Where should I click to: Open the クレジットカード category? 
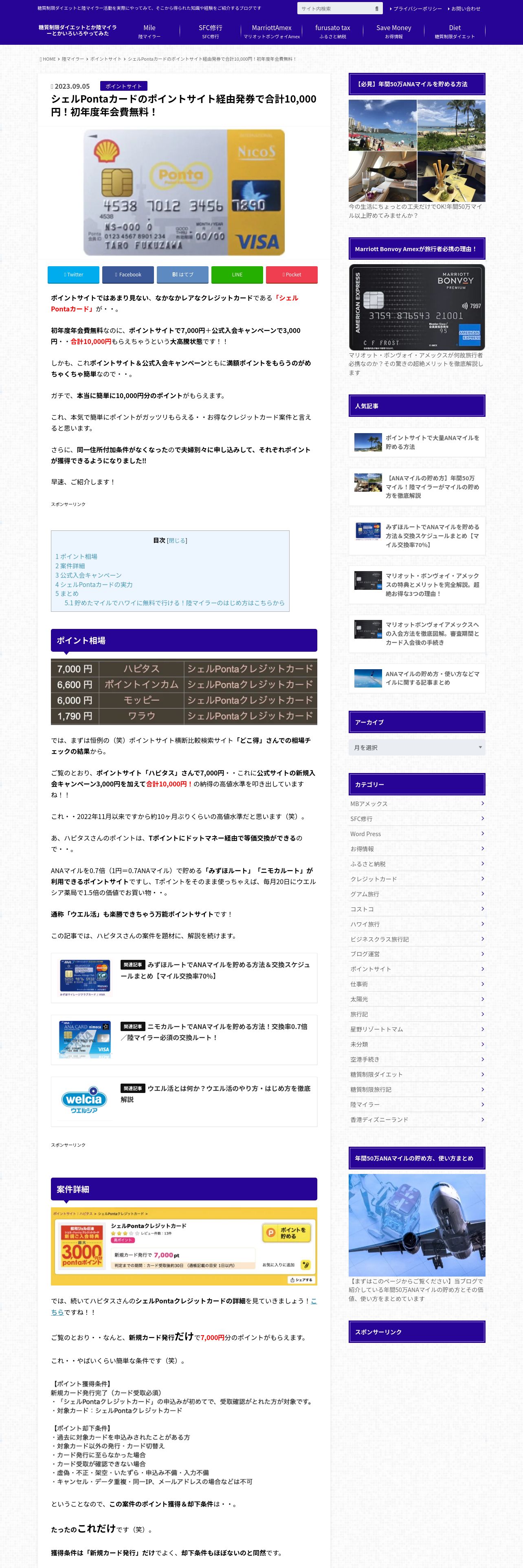tap(417, 879)
